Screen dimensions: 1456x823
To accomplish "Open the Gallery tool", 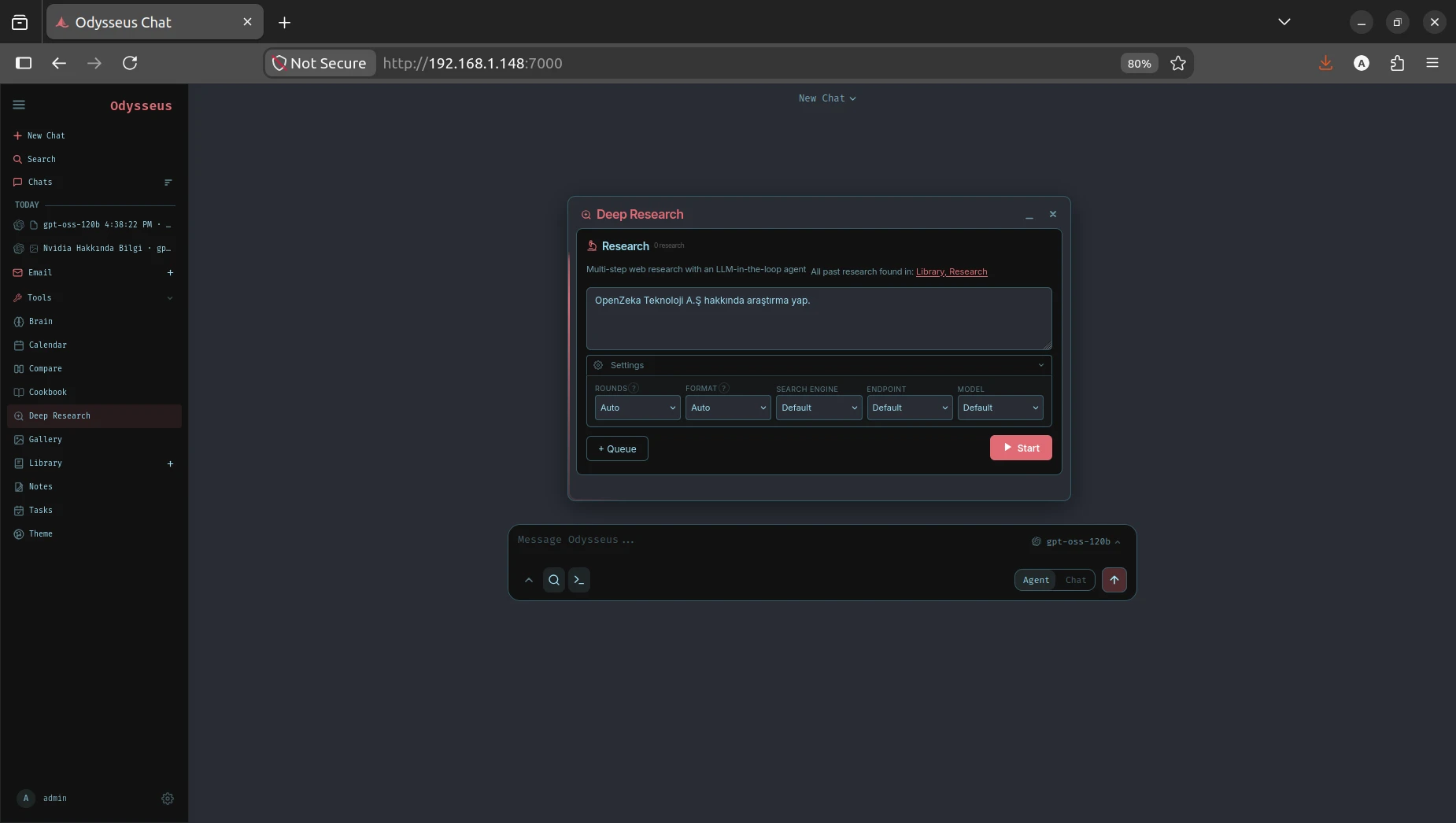I will coord(45,440).
